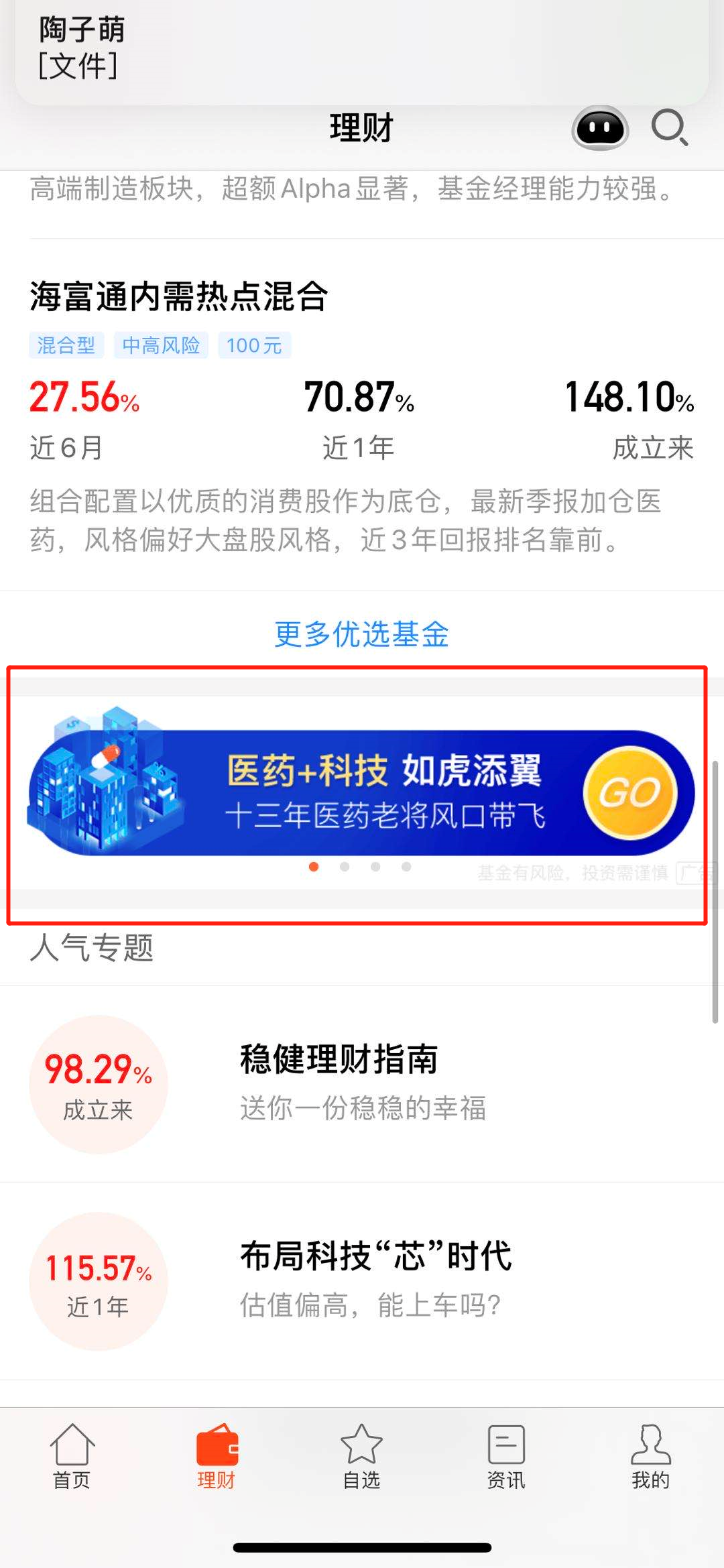Tap the 98.29% 成立来 circle
The image size is (724, 1568).
pos(99,1084)
